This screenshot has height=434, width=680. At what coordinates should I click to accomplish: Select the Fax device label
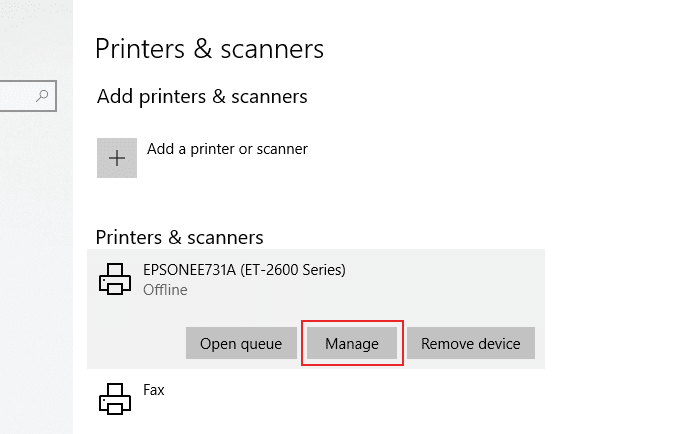coord(154,390)
